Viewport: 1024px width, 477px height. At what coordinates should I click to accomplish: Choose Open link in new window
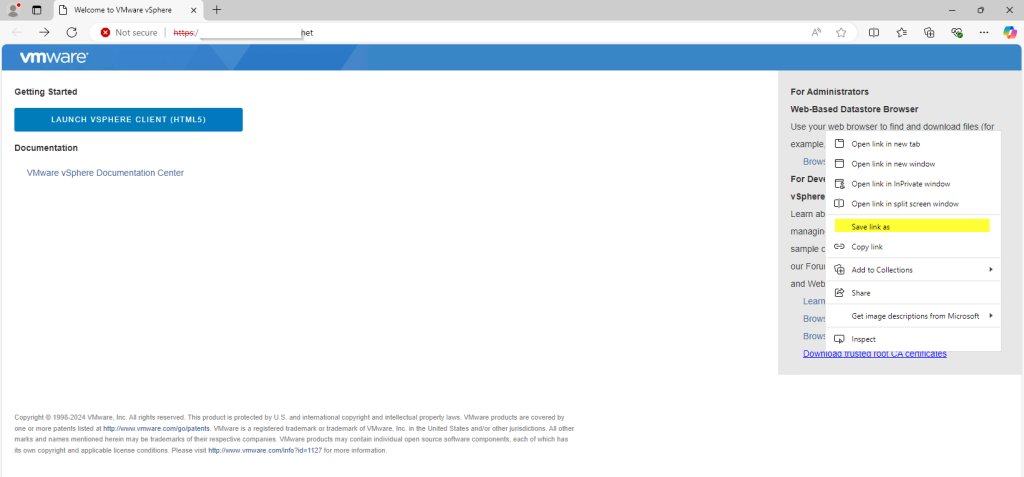point(914,164)
